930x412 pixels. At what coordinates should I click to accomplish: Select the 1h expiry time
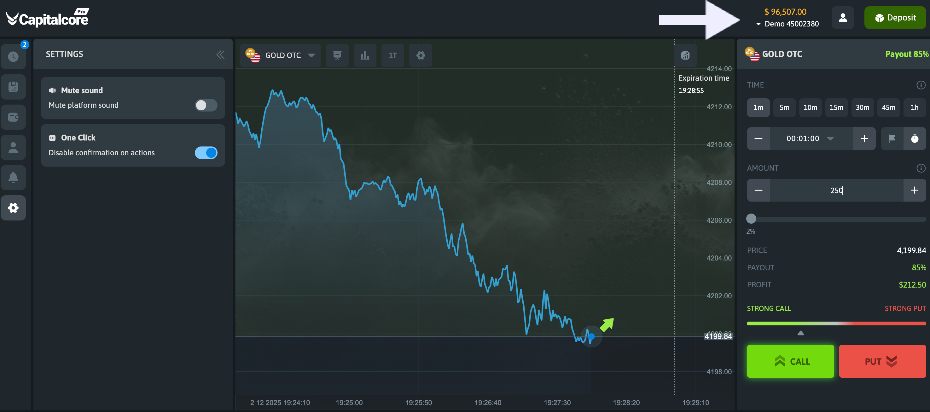pos(915,108)
